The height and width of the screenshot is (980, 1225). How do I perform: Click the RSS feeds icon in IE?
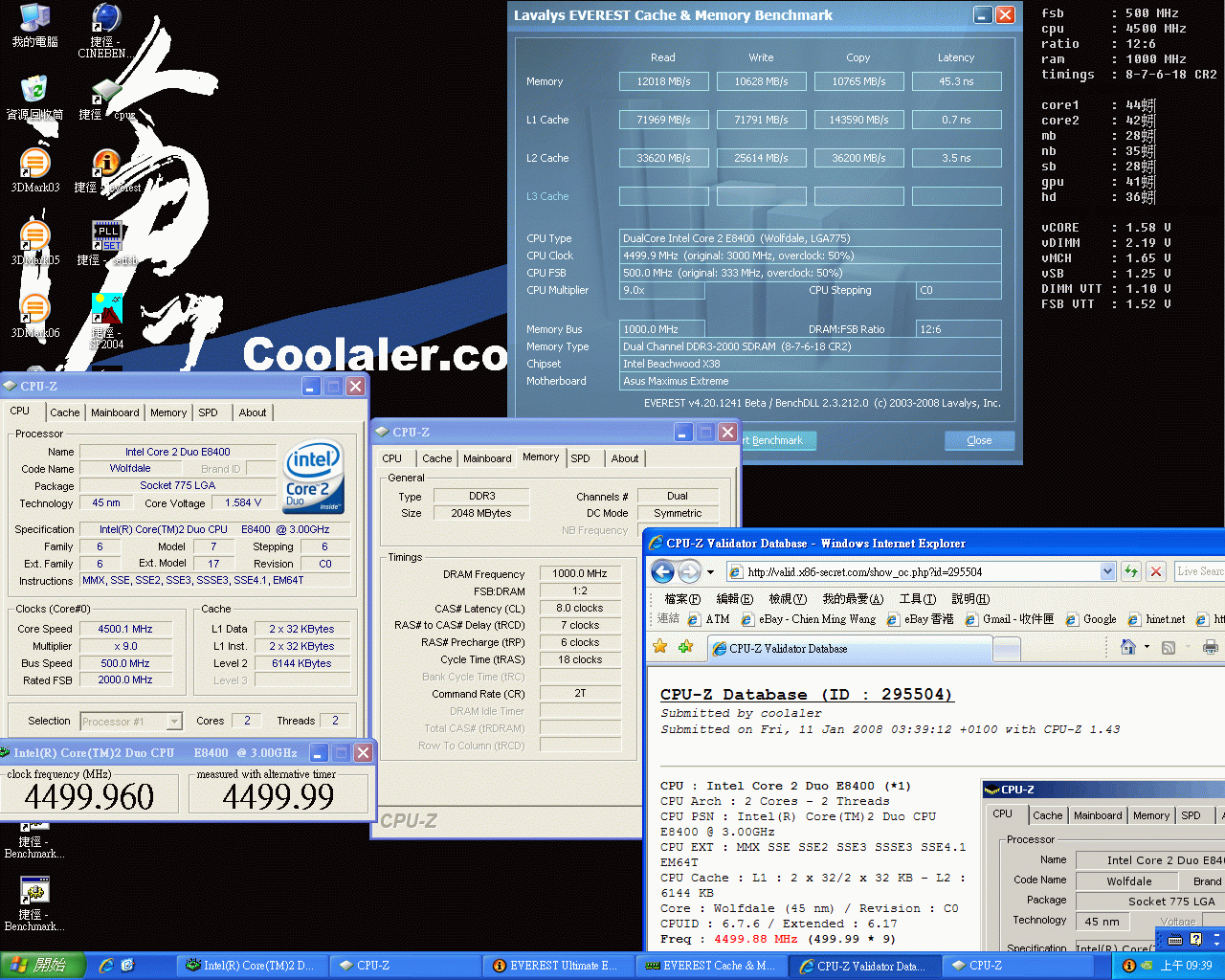pos(1169,648)
